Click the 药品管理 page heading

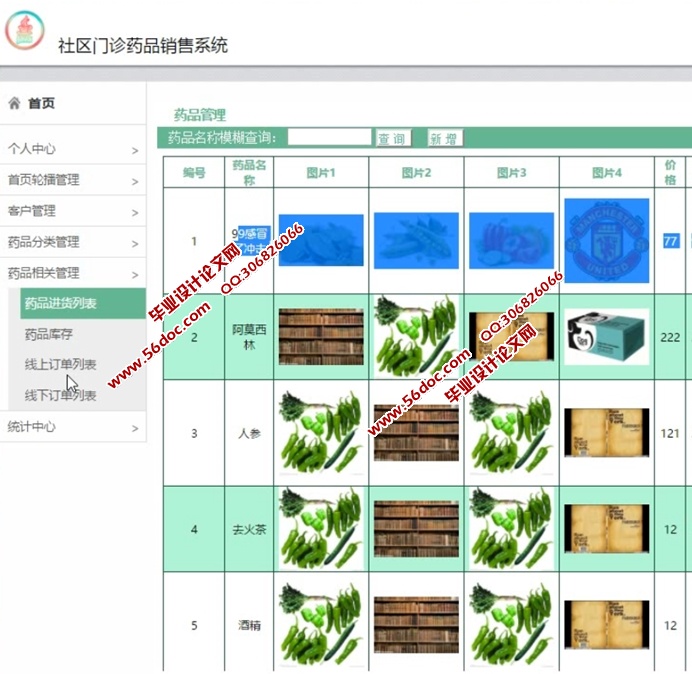[x=200, y=115]
